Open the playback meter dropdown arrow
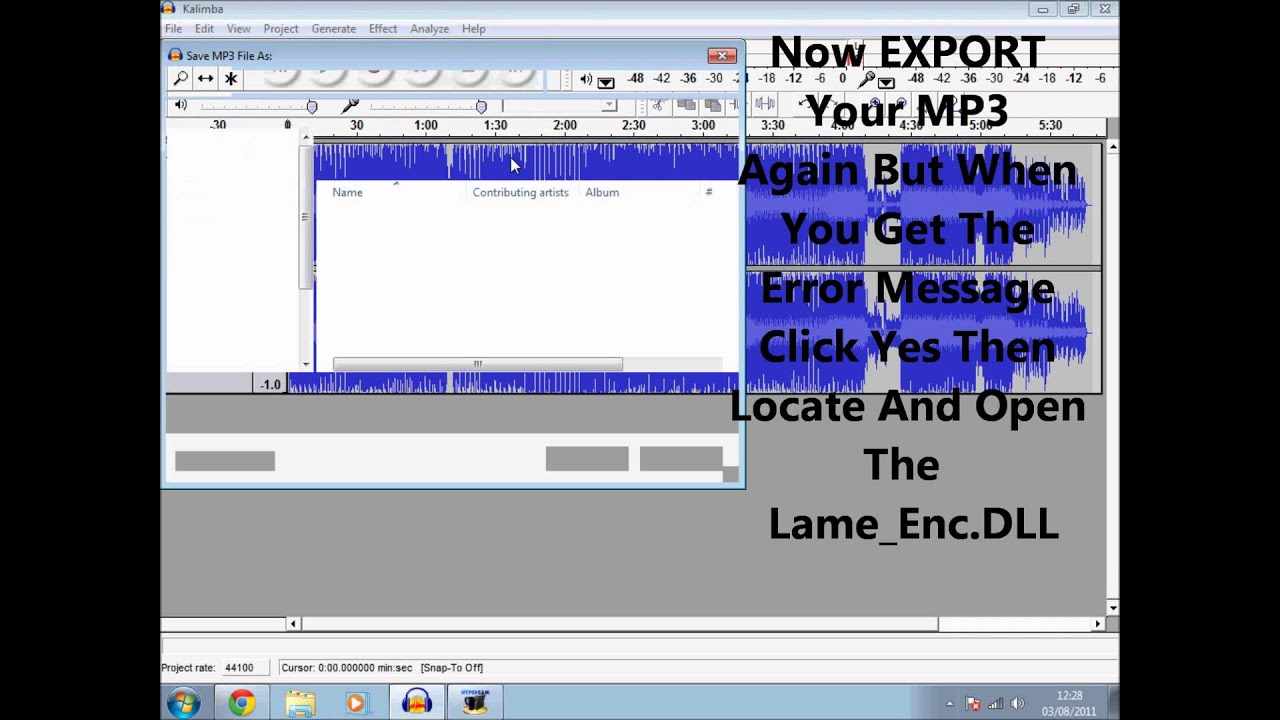 (606, 82)
